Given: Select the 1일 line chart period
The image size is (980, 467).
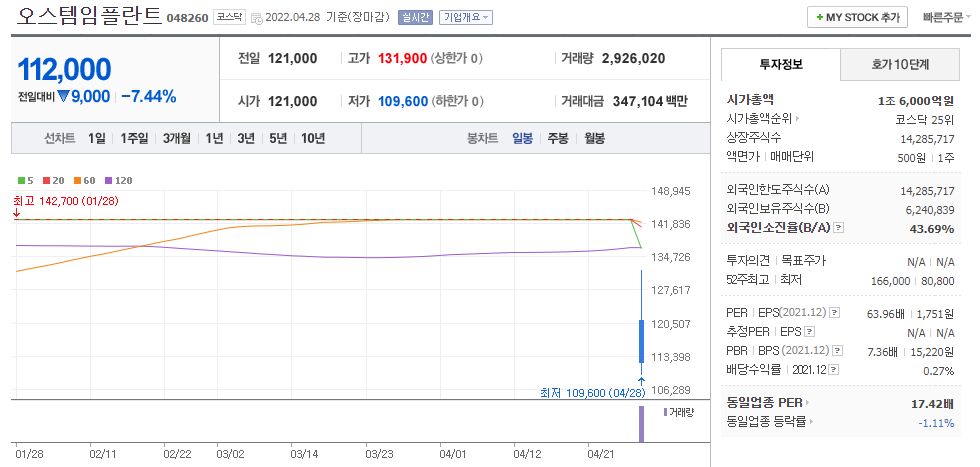Looking at the screenshot, I should 97,138.
